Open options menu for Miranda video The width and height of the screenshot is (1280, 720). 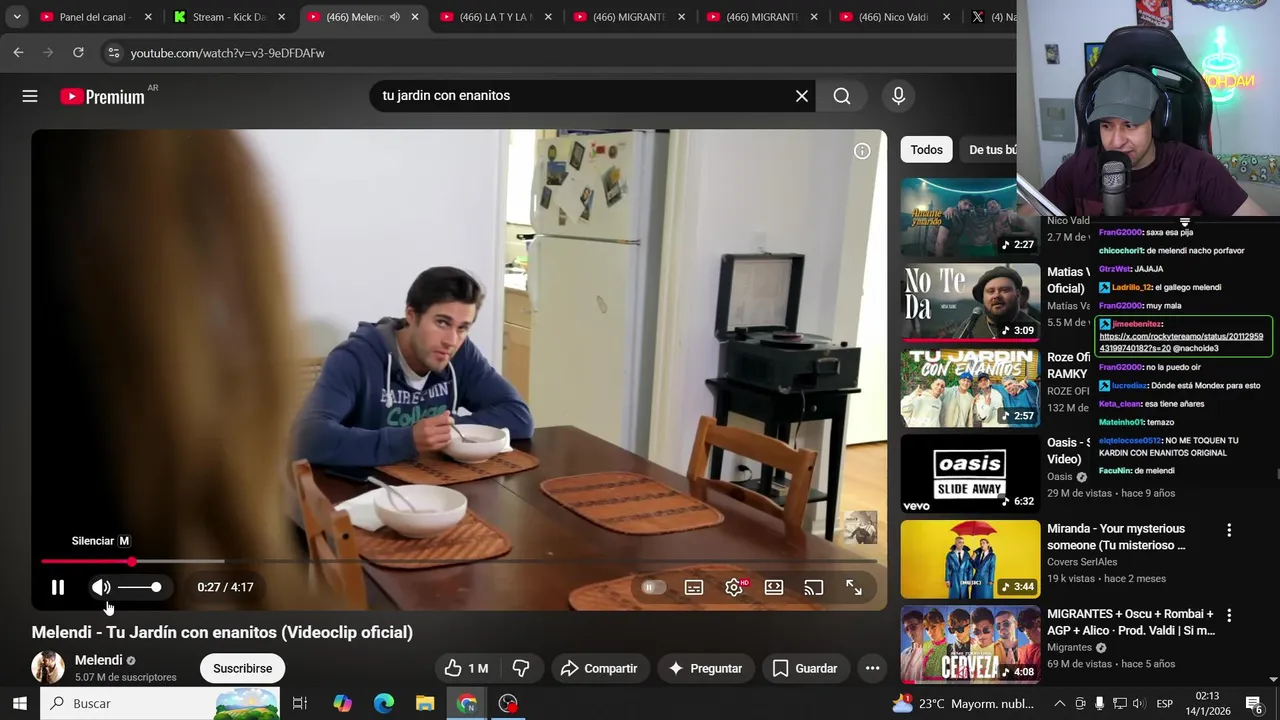click(1229, 531)
